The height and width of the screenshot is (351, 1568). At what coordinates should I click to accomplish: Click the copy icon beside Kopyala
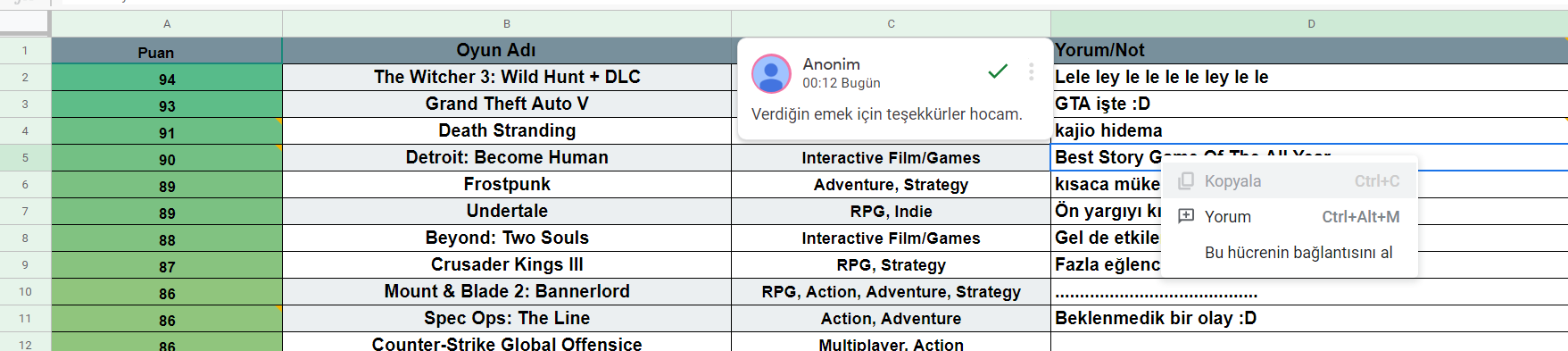click(x=1186, y=181)
